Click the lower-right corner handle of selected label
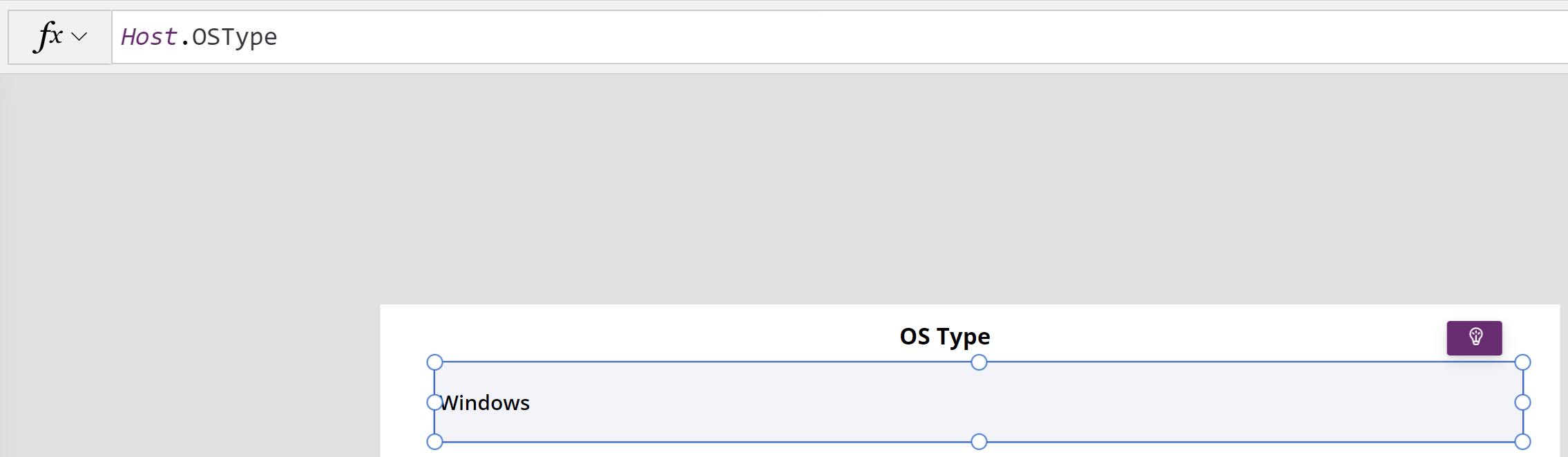Viewport: 1568px width, 457px height. pos(1522,442)
